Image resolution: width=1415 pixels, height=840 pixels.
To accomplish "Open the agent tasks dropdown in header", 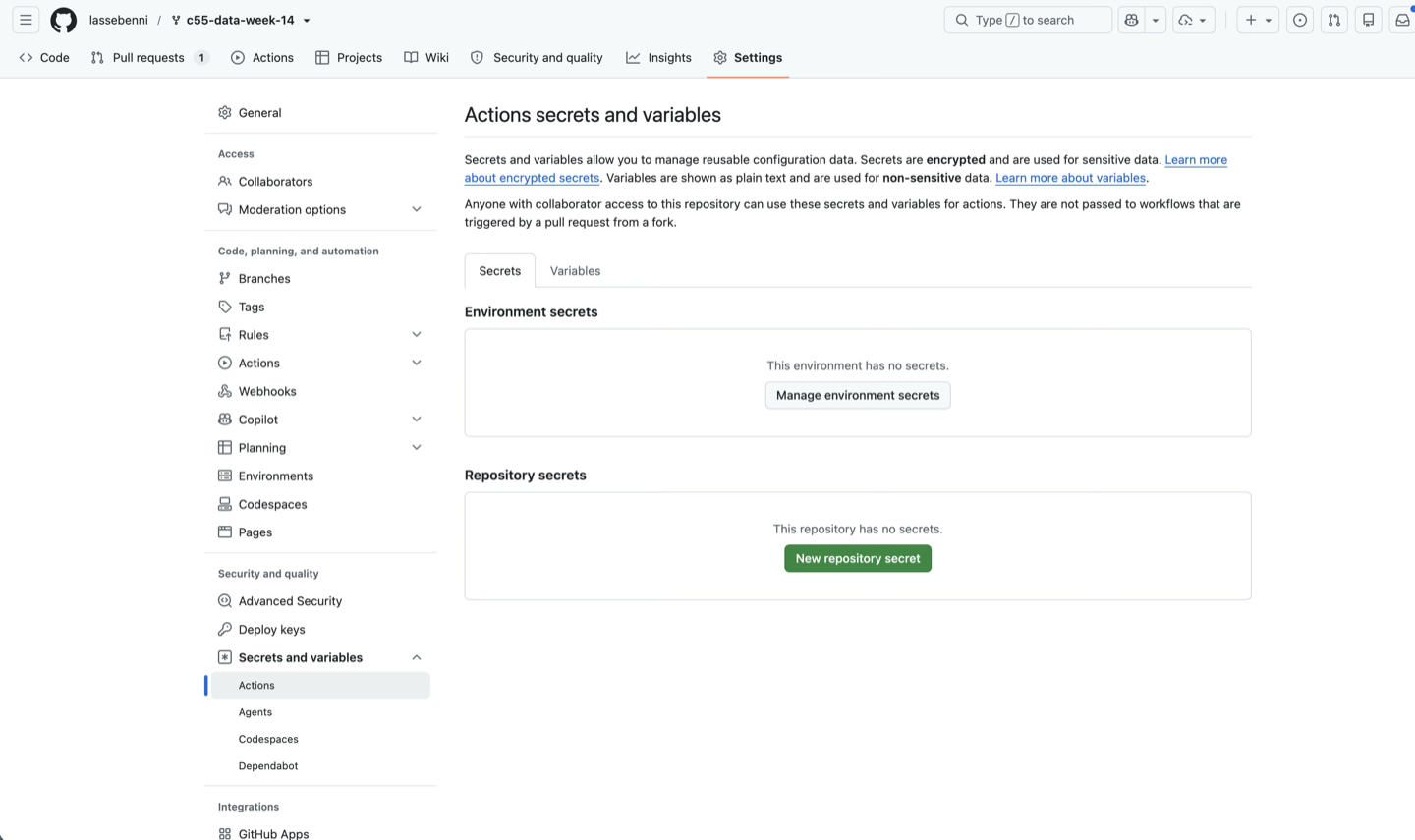I will pos(1194,20).
